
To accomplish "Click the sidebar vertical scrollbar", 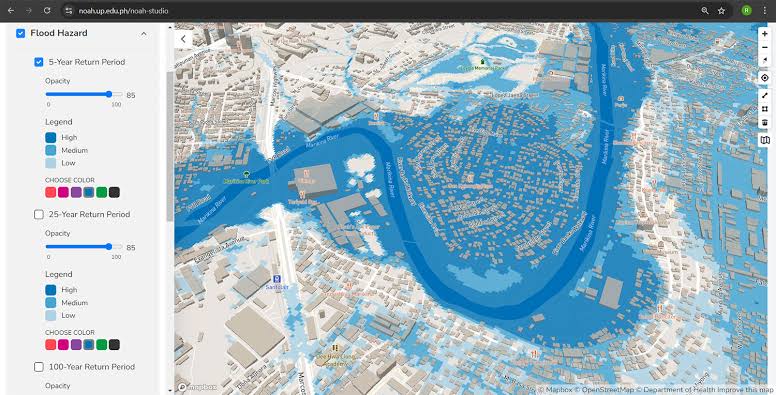I will 170,146.
